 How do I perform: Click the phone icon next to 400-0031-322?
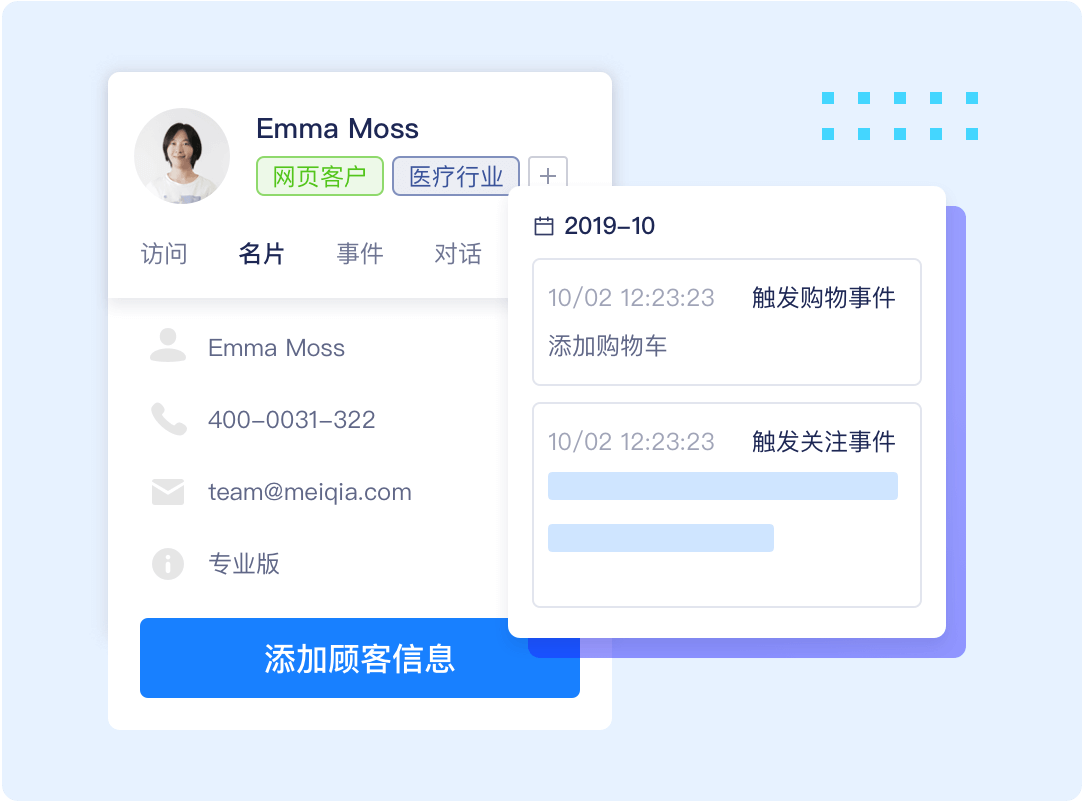click(170, 420)
